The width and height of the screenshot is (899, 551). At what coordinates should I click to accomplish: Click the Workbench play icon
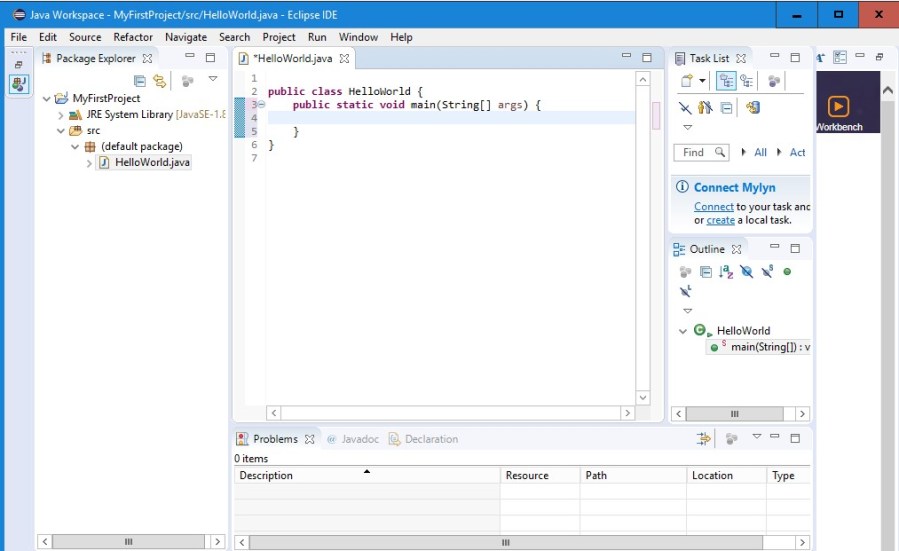838,106
